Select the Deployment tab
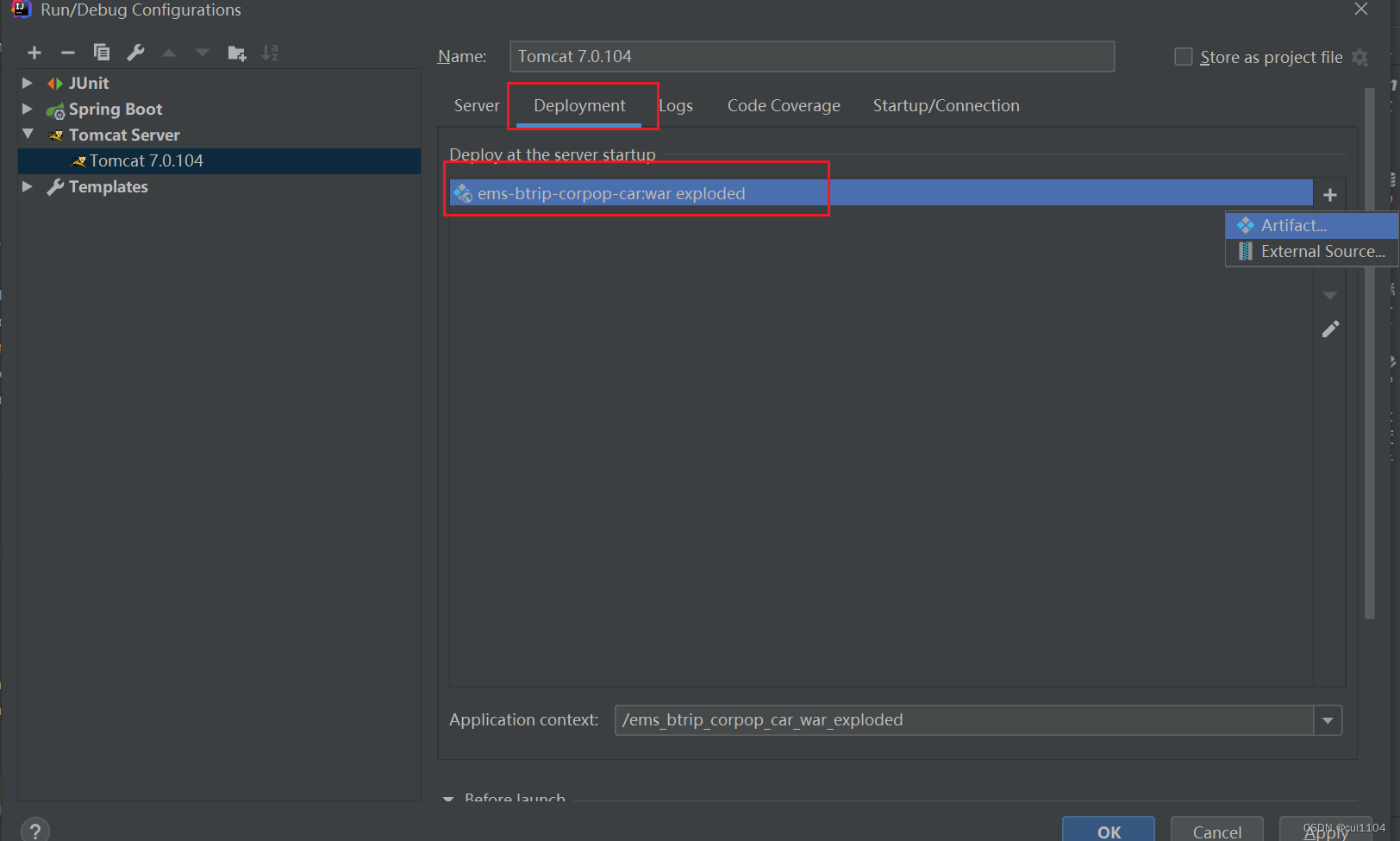Viewport: 1400px width, 841px height. tap(579, 105)
